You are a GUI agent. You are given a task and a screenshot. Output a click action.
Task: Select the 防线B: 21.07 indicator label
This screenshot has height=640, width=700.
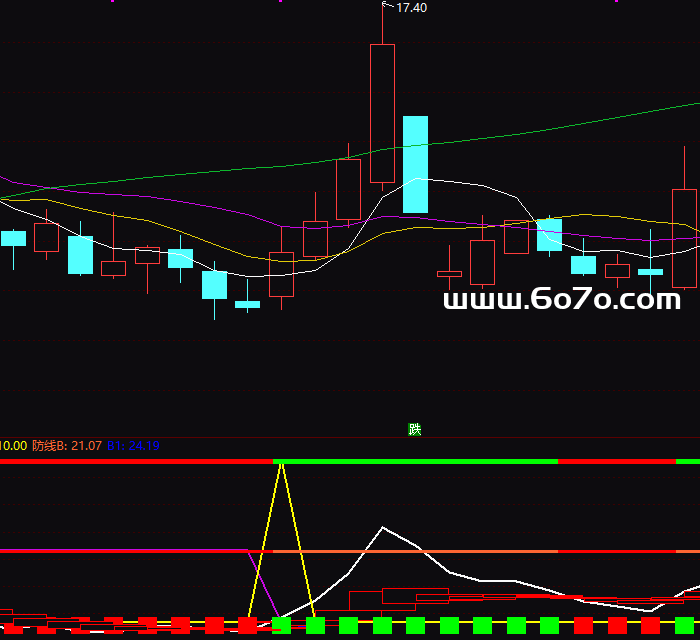(67, 446)
